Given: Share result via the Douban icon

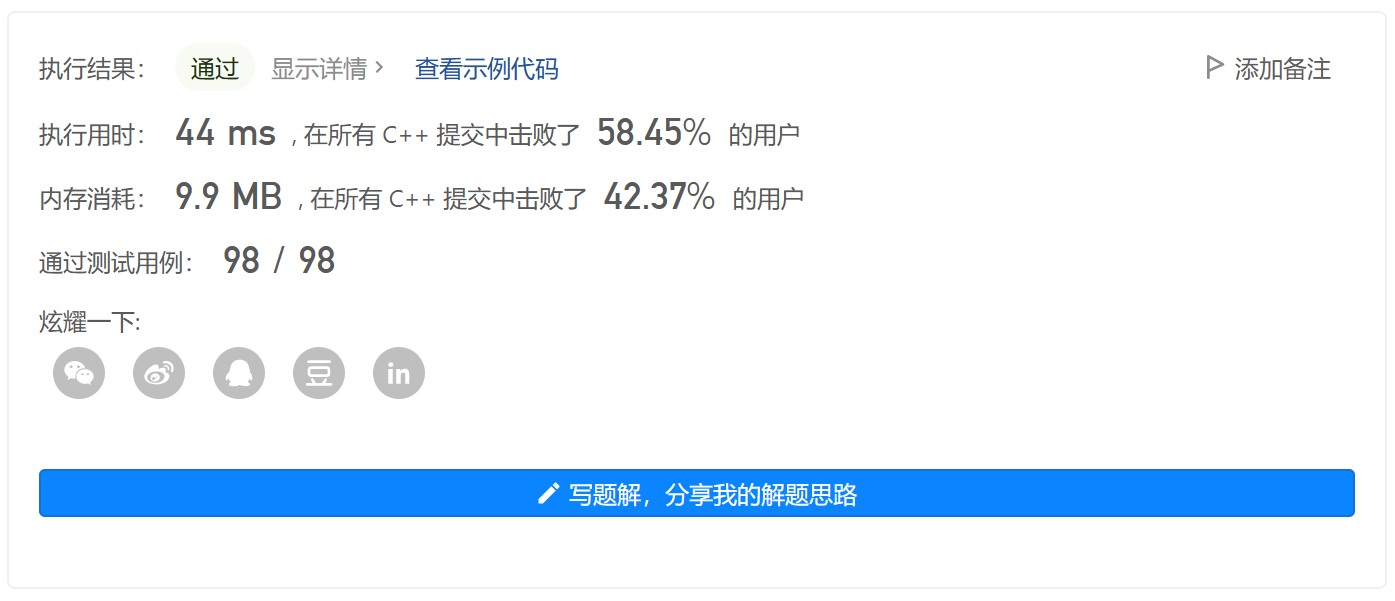Looking at the screenshot, I should pos(319,373).
